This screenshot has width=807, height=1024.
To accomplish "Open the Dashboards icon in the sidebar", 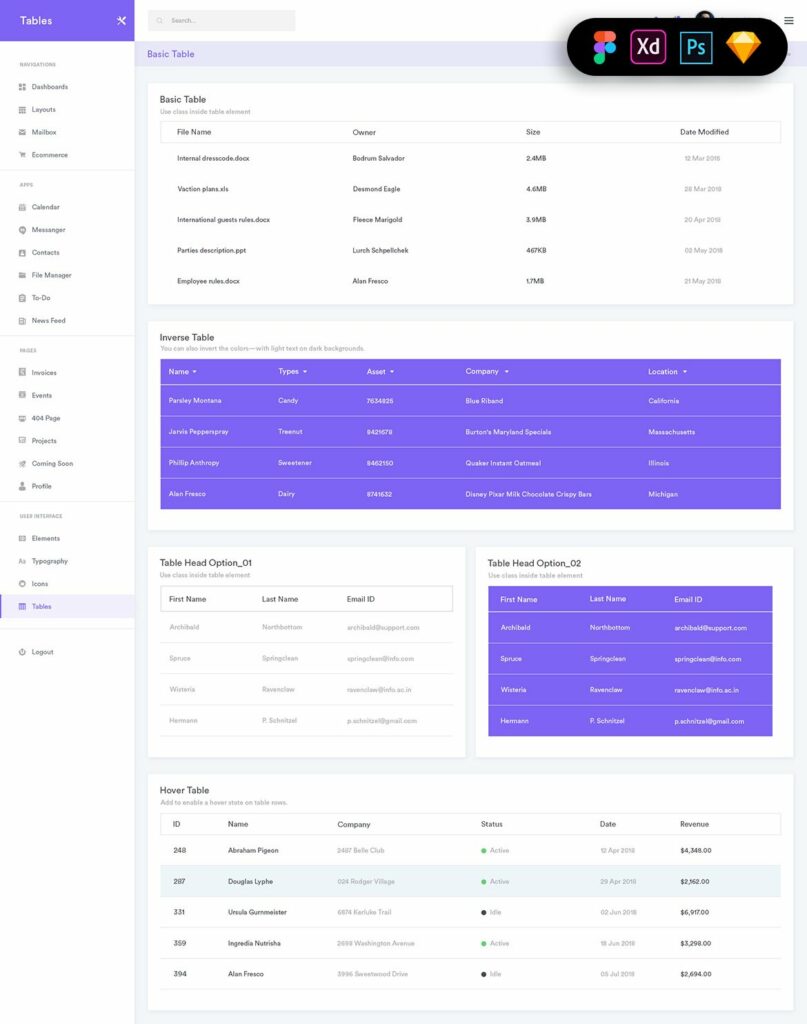I will 22,86.
